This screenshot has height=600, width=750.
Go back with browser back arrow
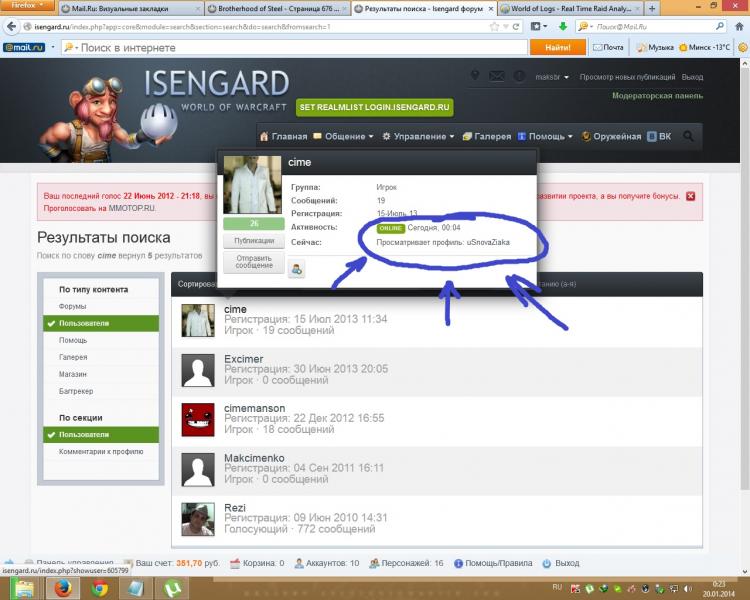click(x=11, y=26)
